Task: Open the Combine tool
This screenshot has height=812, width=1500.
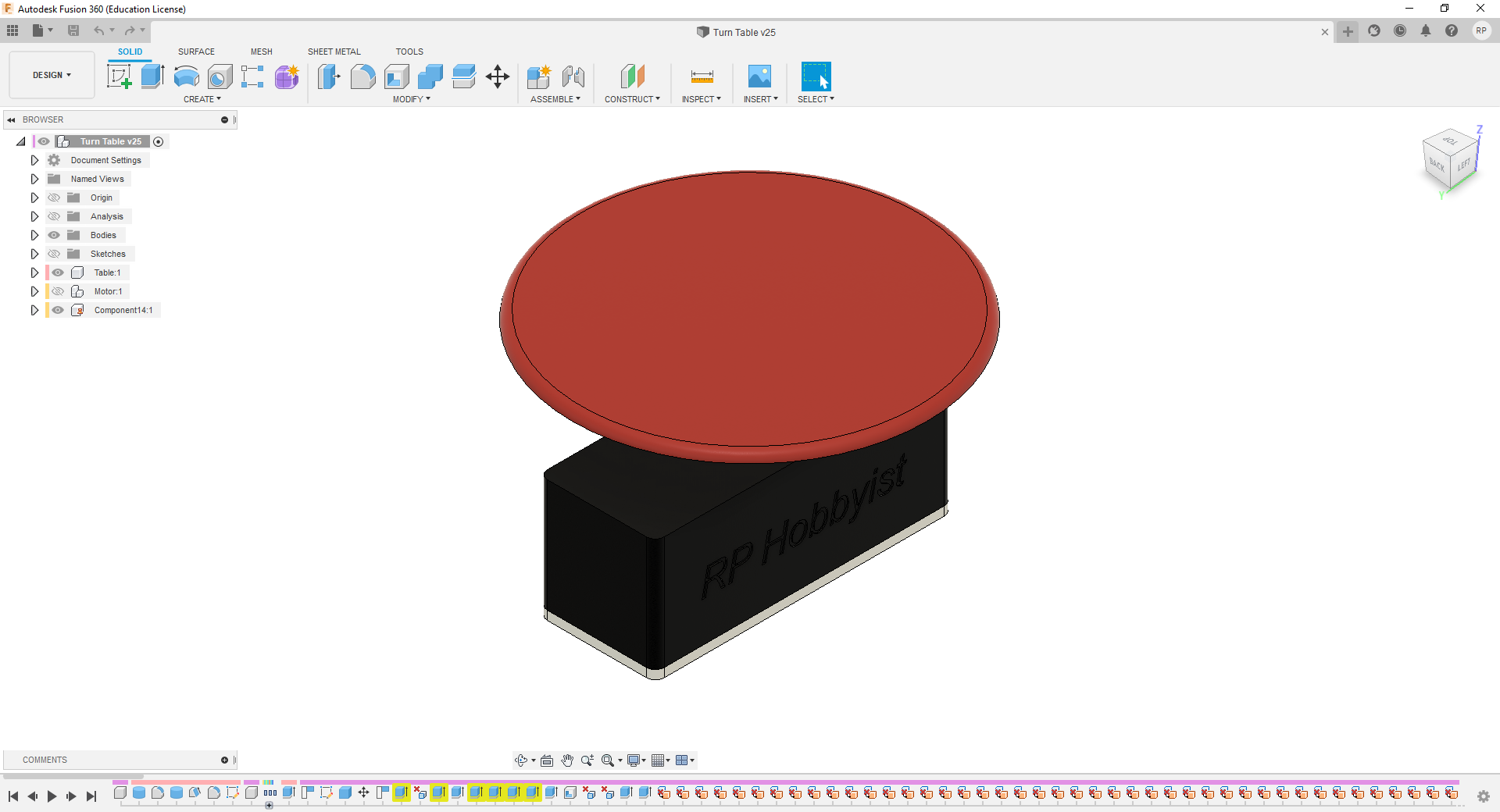Action: tap(430, 77)
